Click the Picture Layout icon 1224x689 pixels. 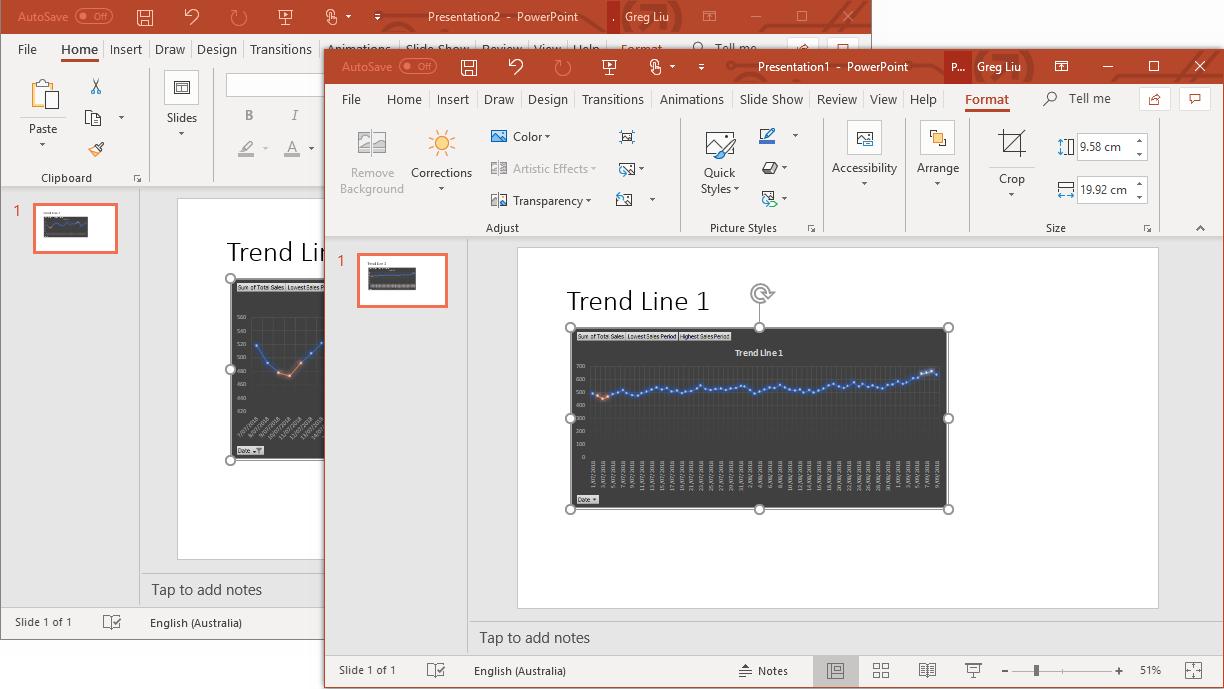pyautogui.click(x=769, y=200)
